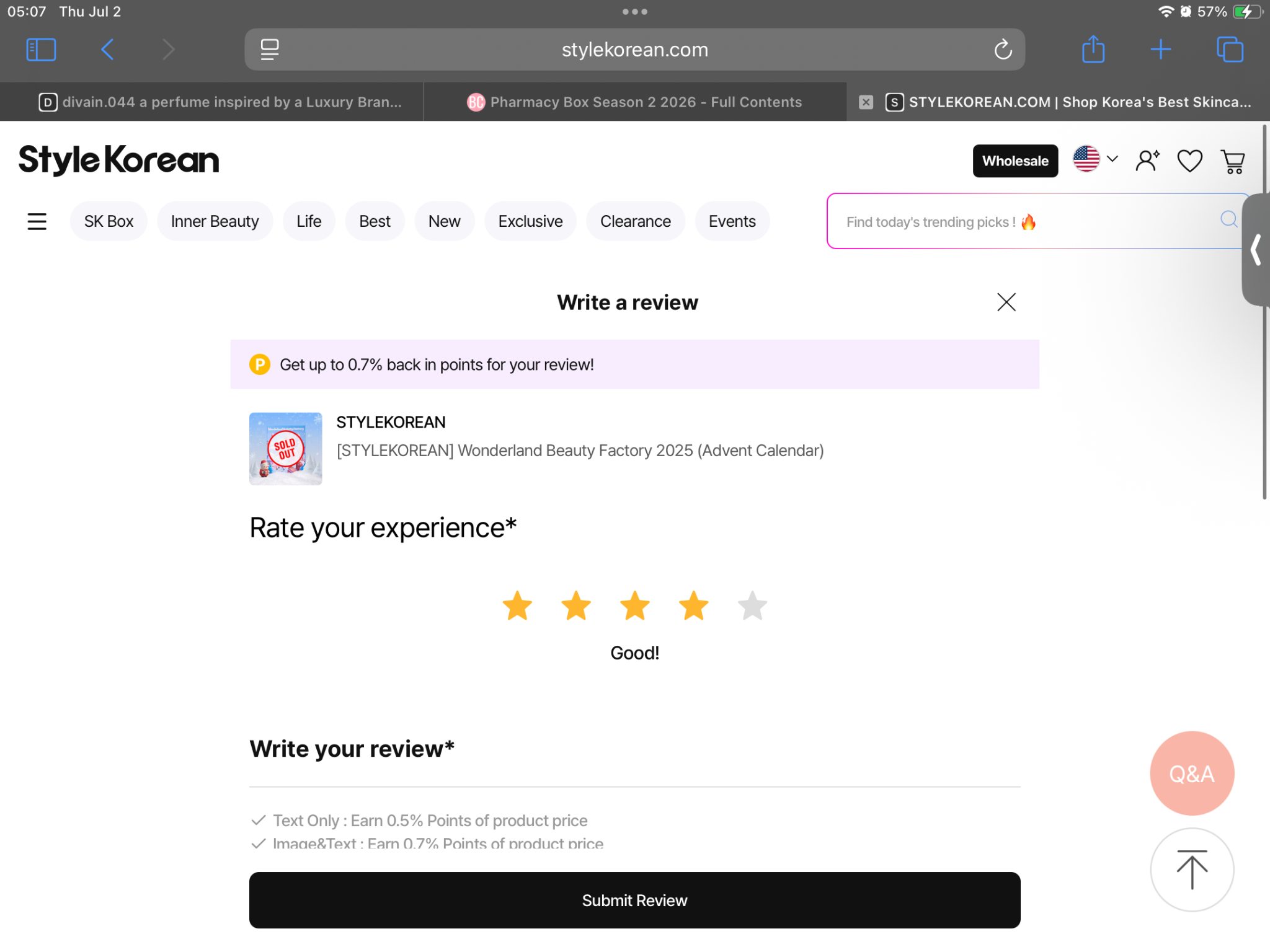
Task: Go back to the previous page
Action: click(x=107, y=50)
